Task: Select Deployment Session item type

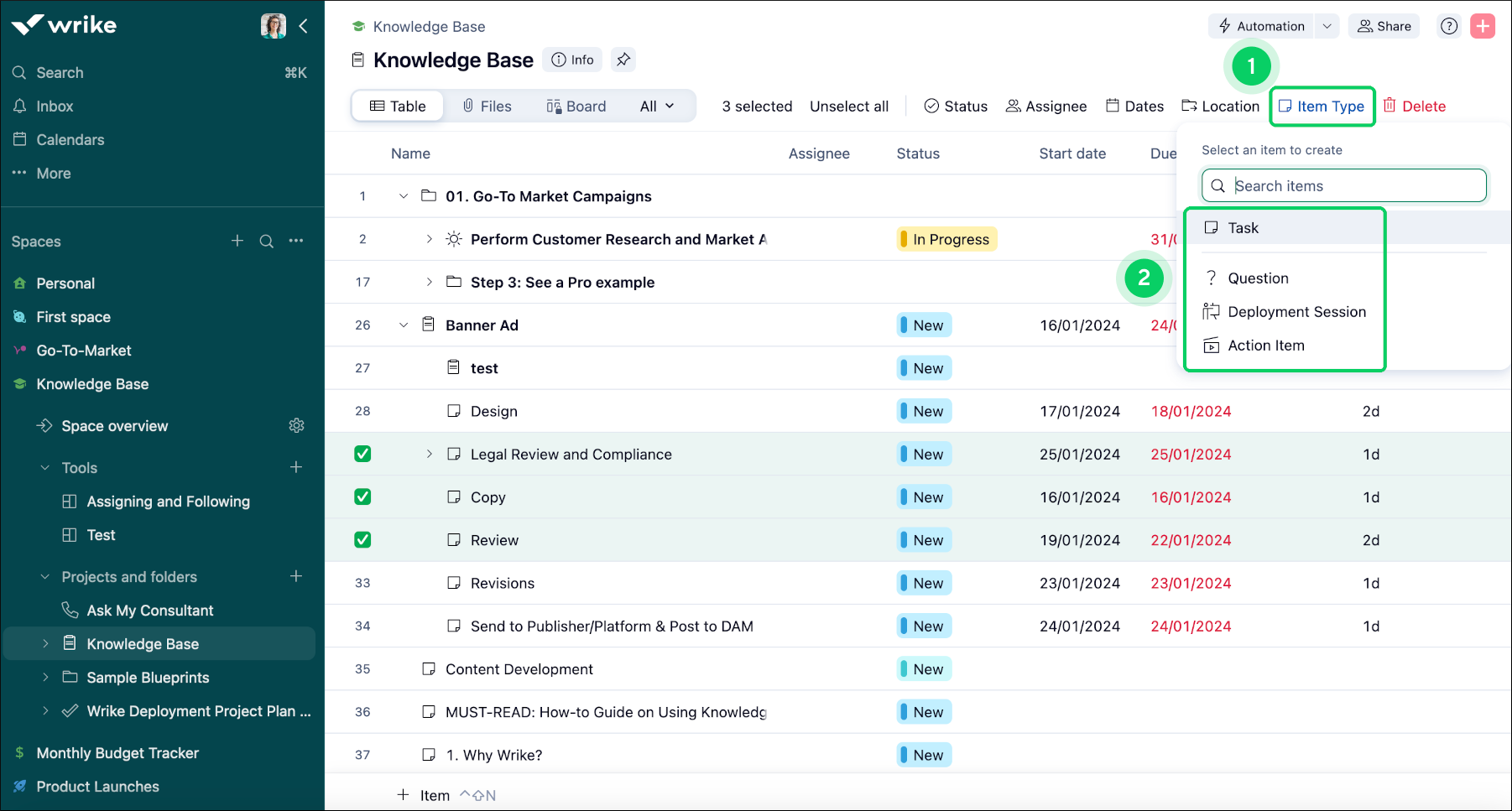Action: pyautogui.click(x=1296, y=312)
